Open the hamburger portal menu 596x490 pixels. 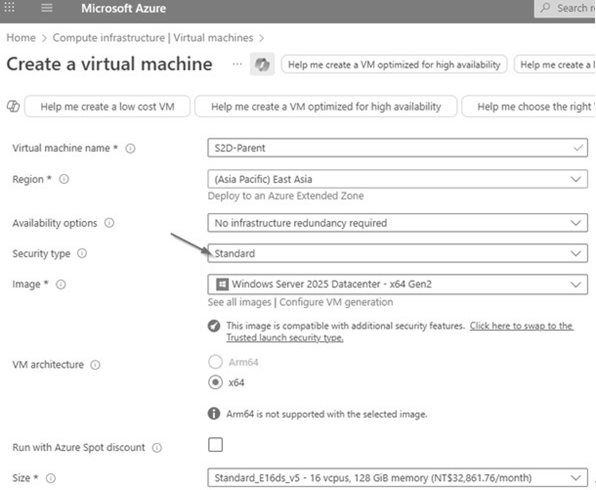pos(46,8)
